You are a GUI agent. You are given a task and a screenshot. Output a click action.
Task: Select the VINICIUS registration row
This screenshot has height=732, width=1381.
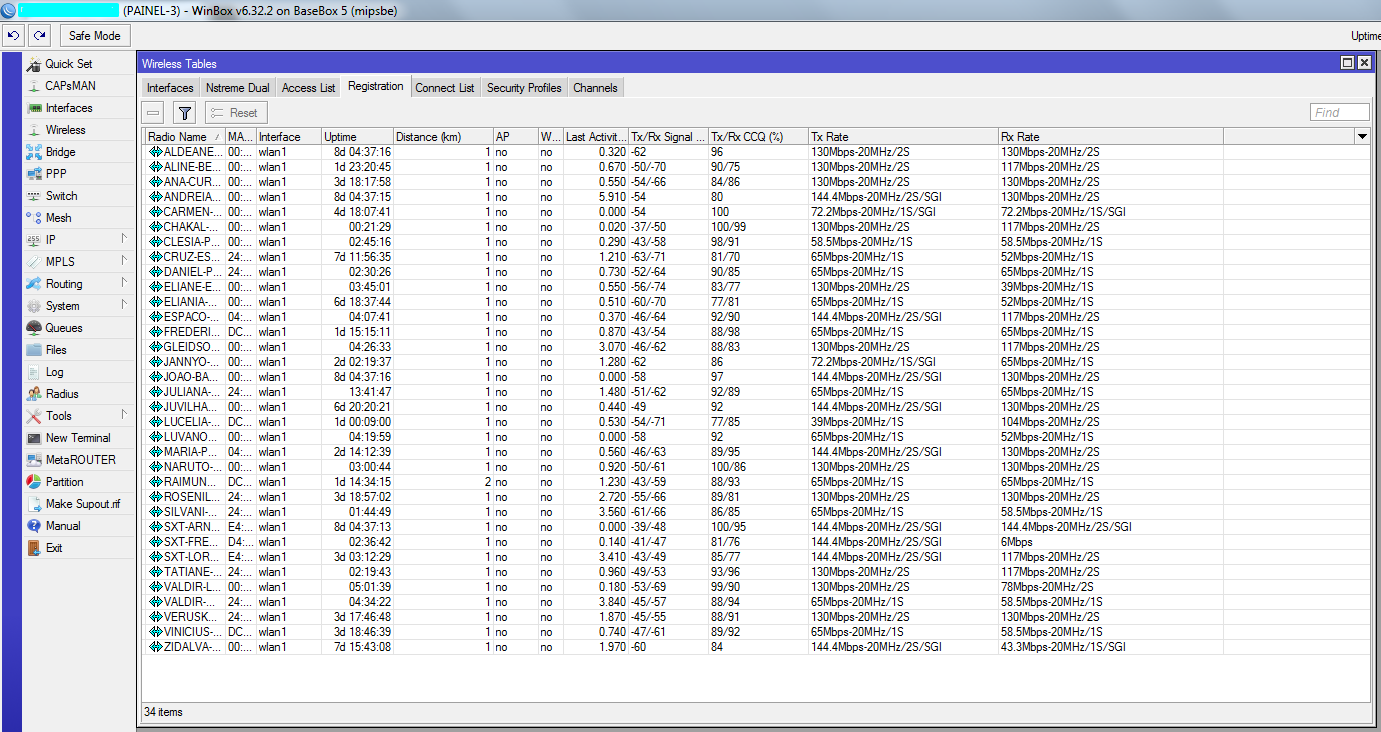point(756,632)
